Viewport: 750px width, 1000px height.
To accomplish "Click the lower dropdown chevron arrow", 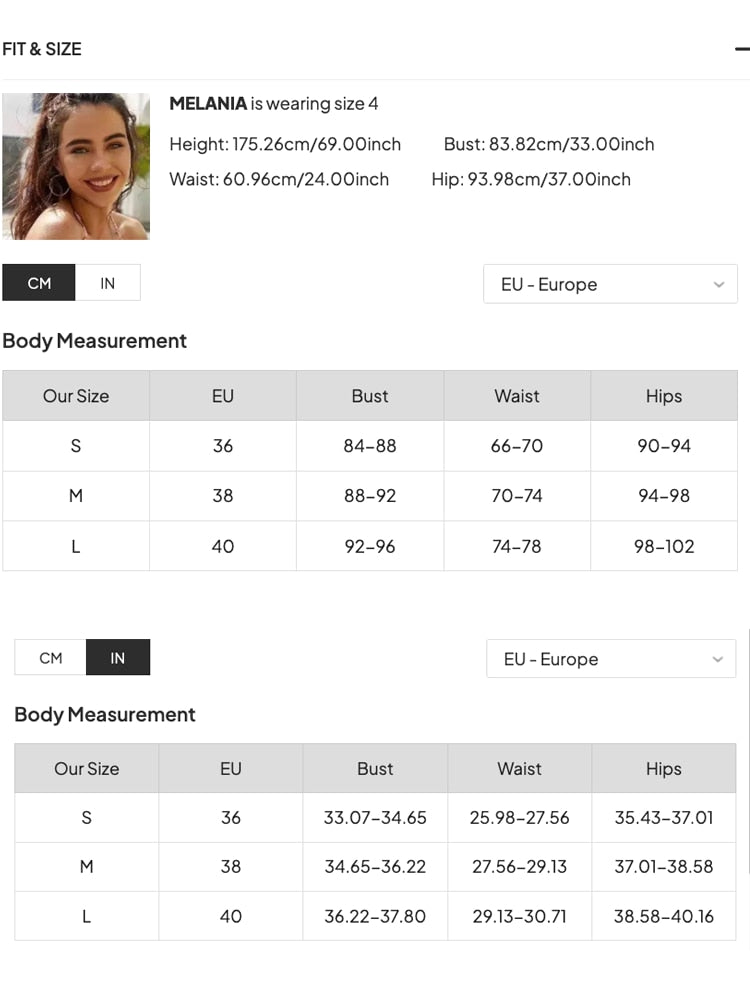I will pos(717,660).
